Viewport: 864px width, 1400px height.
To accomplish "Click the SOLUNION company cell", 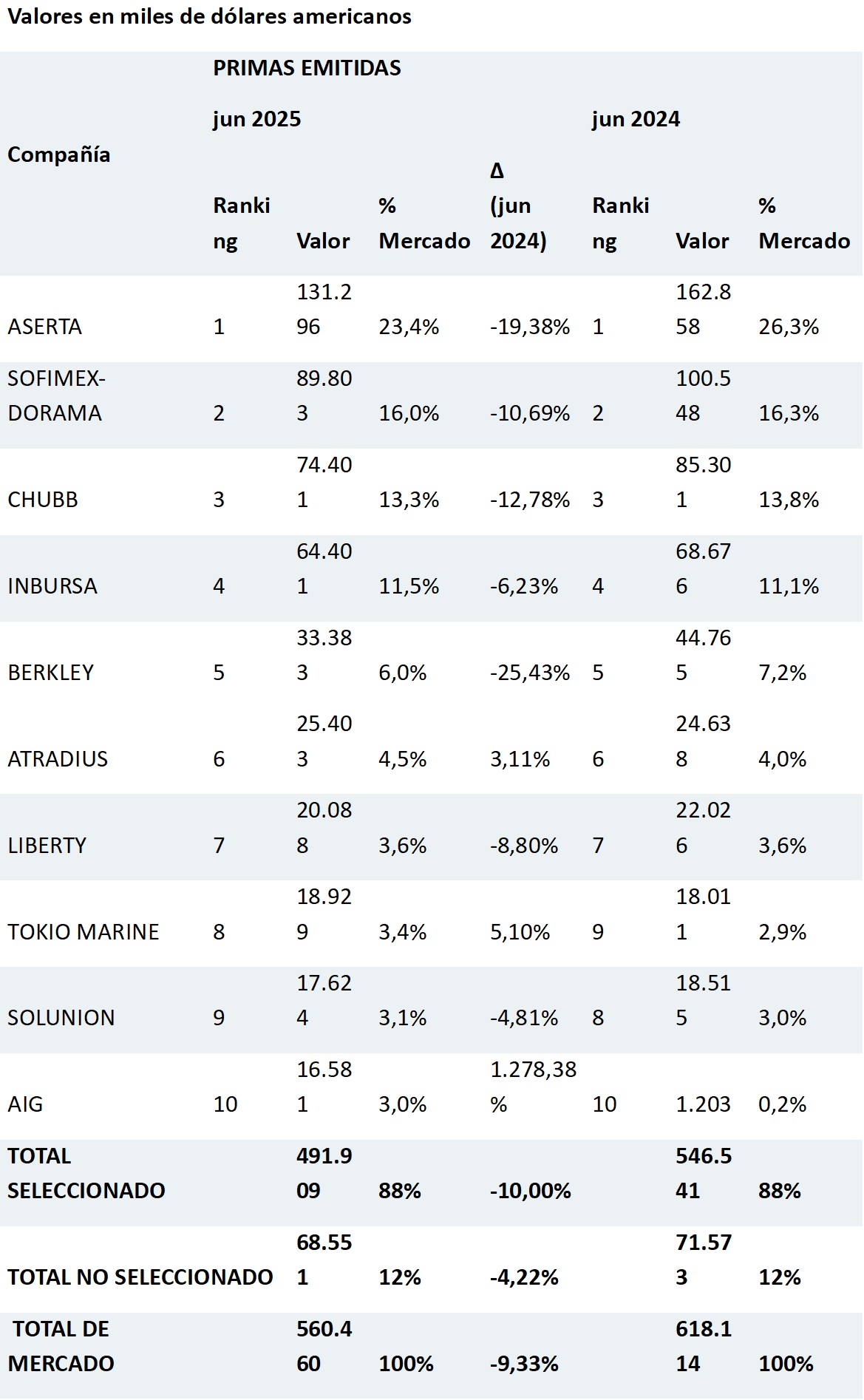I will (x=61, y=1018).
